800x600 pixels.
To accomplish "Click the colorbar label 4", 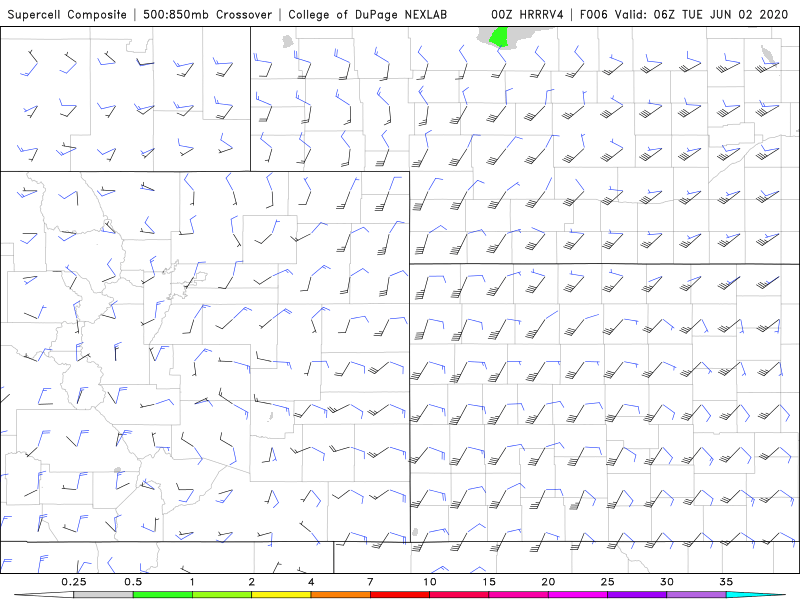I will [x=311, y=582].
